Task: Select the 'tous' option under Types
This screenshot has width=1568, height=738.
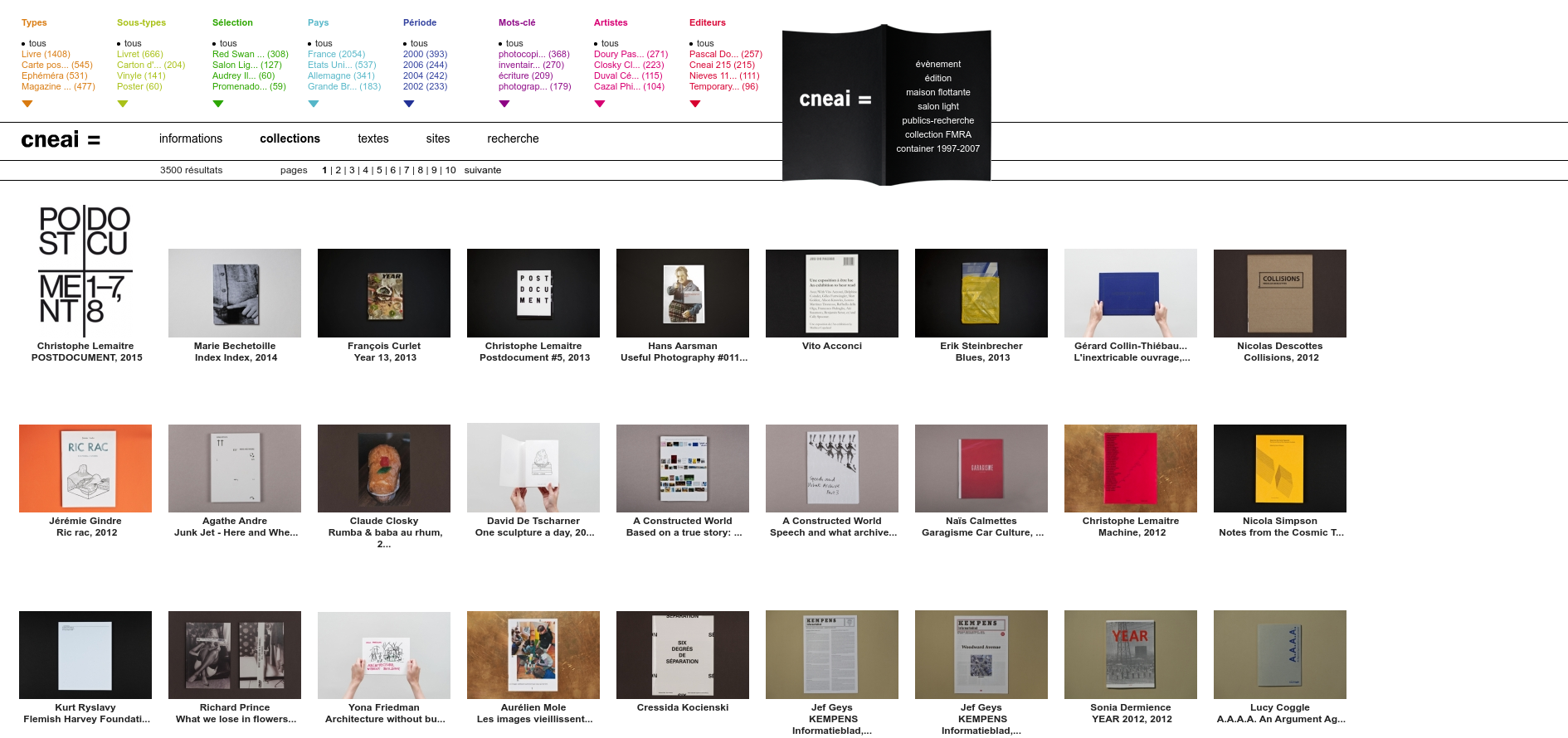Action: [37, 43]
